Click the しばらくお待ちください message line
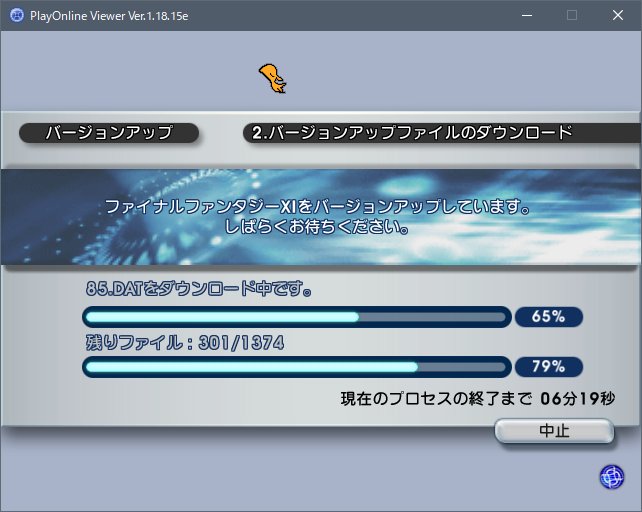 tap(316, 227)
